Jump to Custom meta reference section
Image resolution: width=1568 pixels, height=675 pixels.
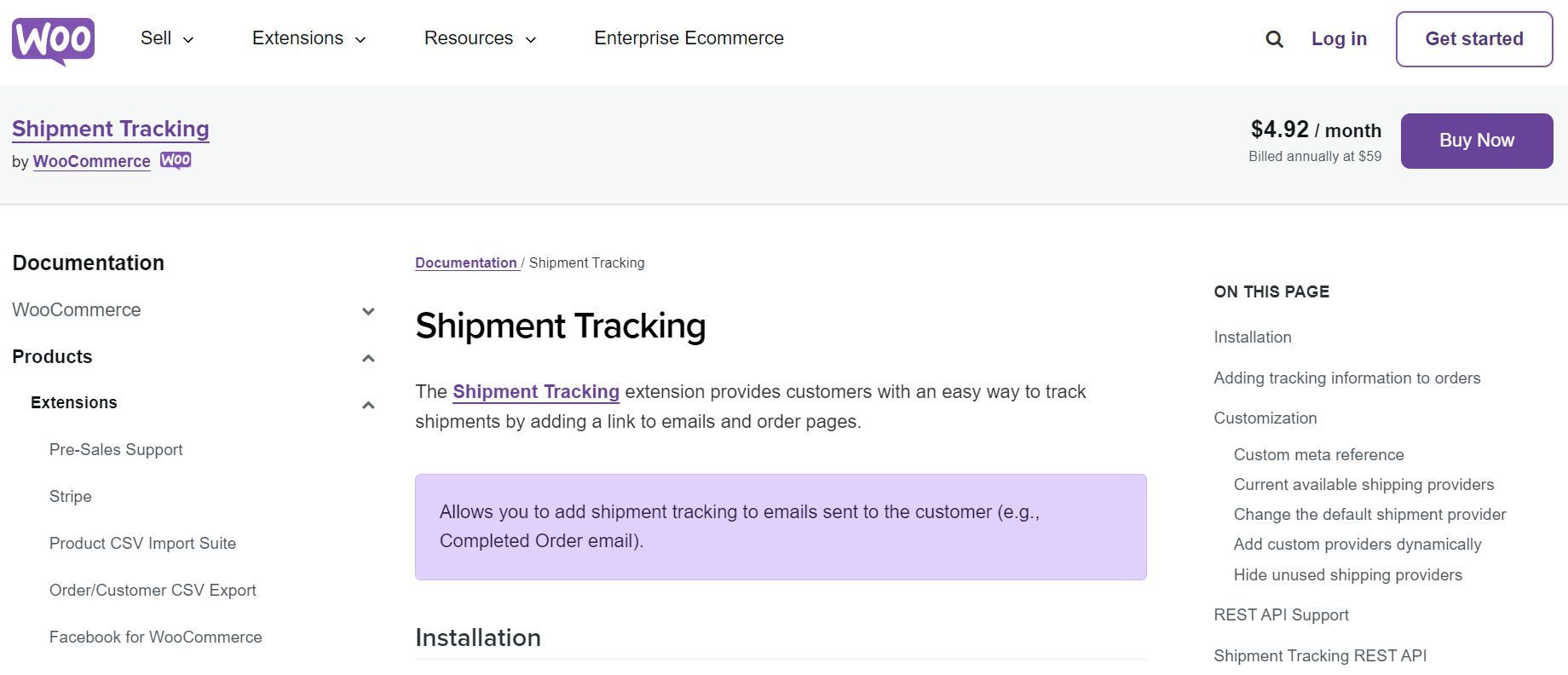point(1318,455)
